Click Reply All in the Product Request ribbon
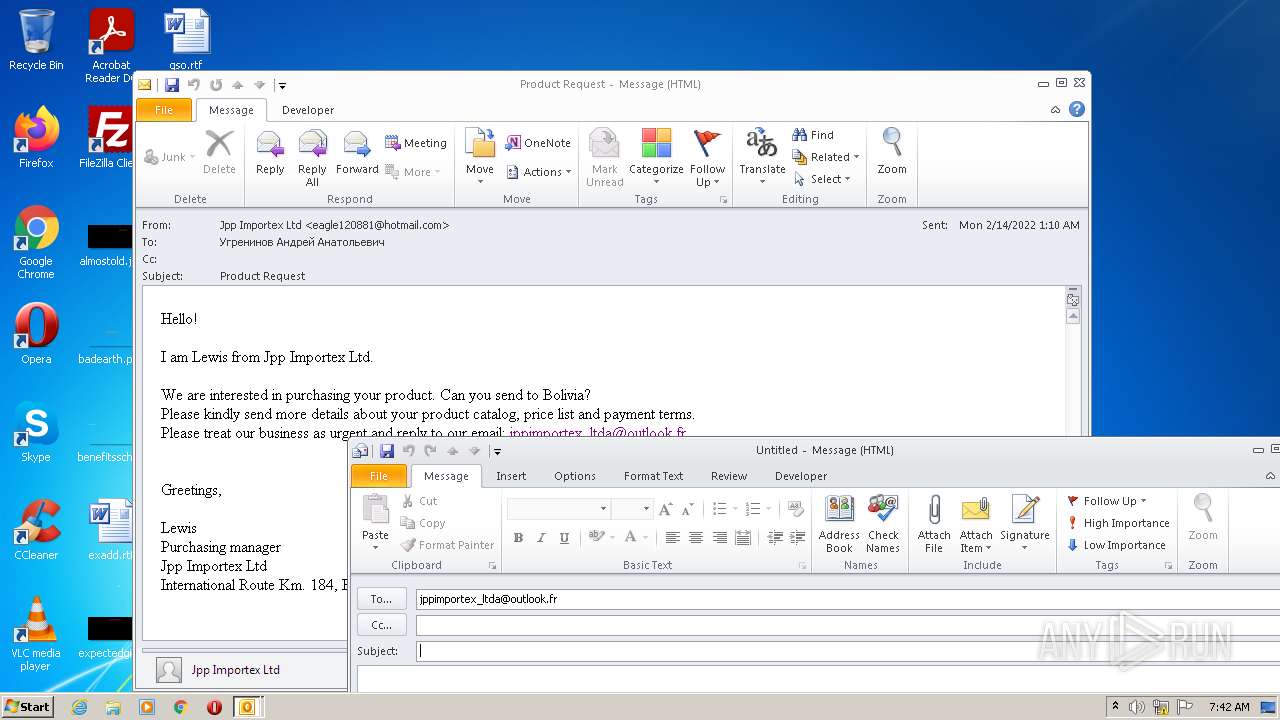This screenshot has width=1280, height=720. pos(313,155)
